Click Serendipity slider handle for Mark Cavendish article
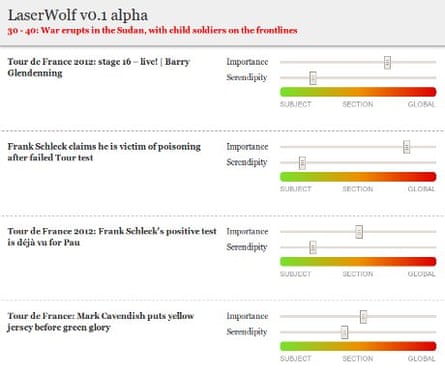Viewport: 445px width, 373px height. tap(344, 332)
